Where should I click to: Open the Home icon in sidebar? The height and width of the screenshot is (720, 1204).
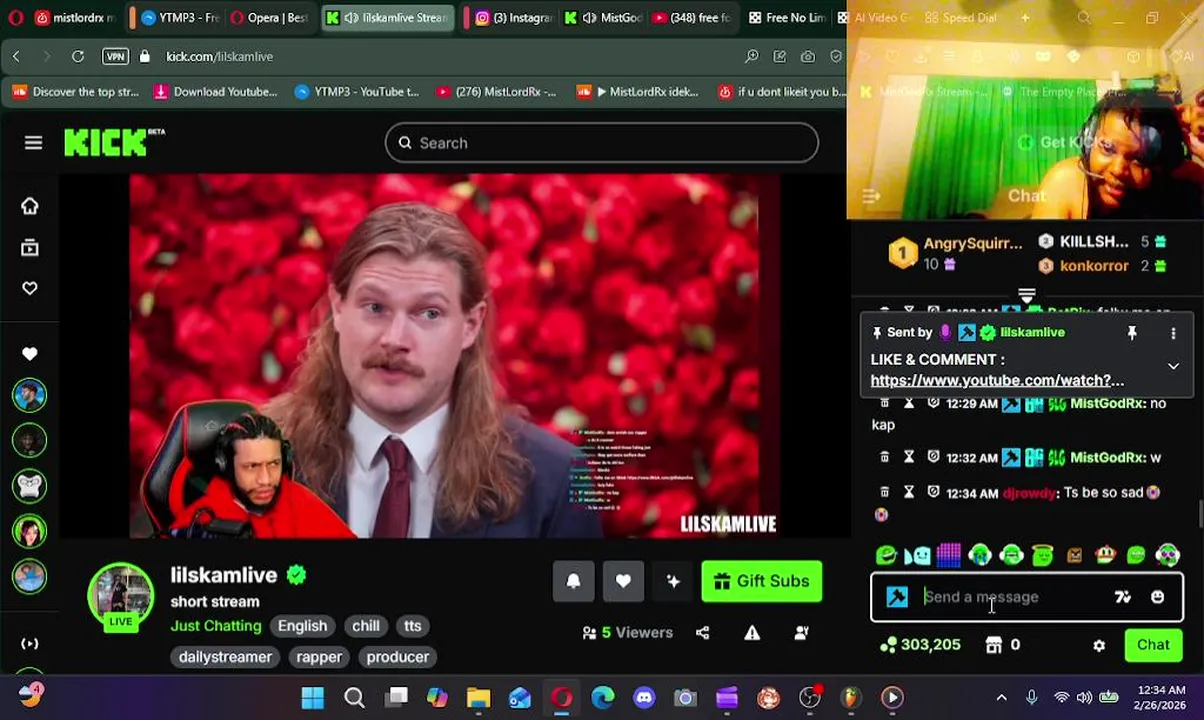coord(30,206)
